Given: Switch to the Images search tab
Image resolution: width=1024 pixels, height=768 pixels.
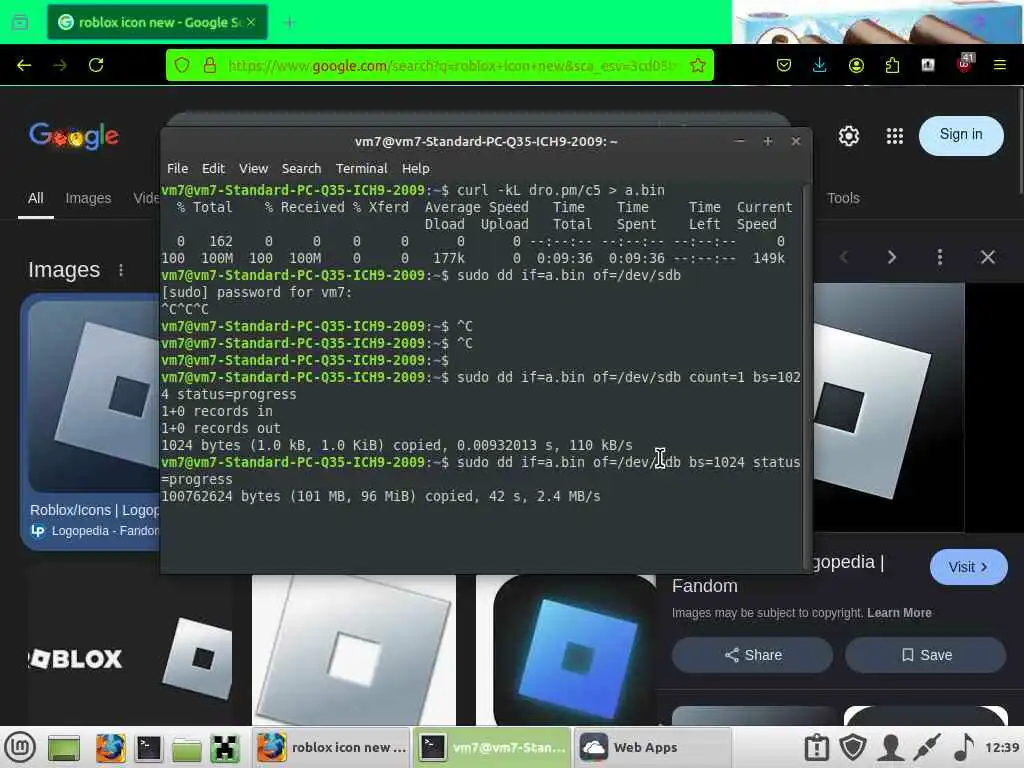Looking at the screenshot, I should (88, 199).
